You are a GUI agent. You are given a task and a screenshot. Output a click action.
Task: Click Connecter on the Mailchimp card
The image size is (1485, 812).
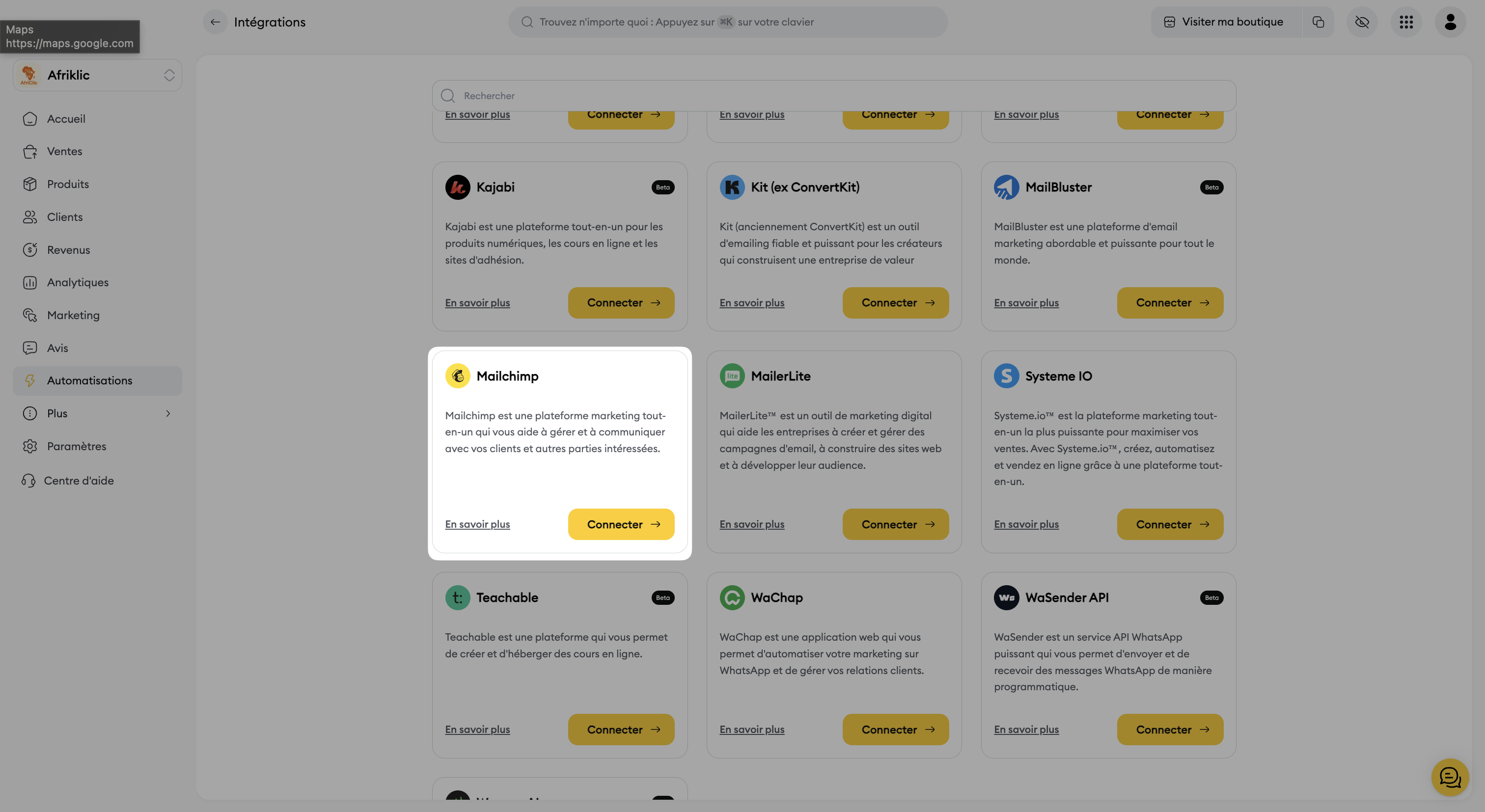coord(621,524)
